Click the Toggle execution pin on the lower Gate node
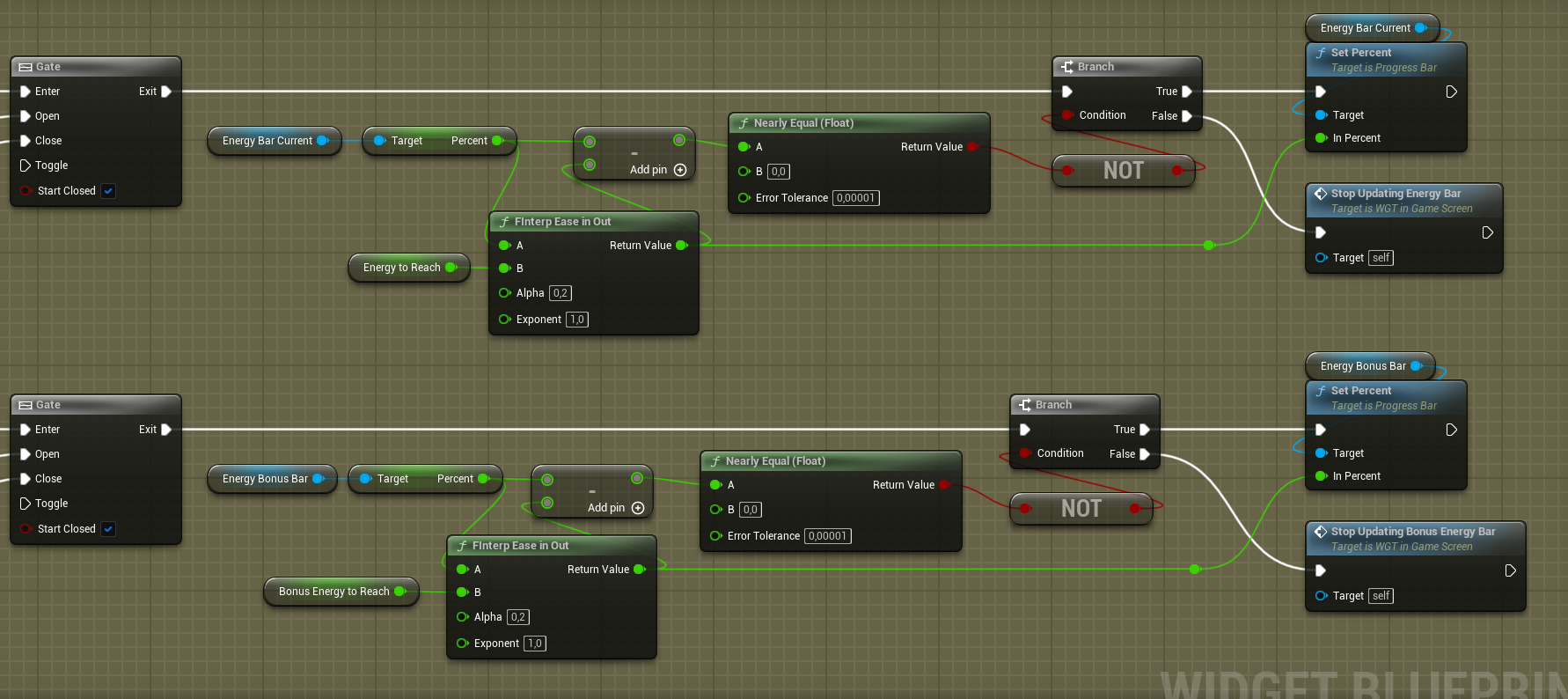Viewport: 1568px width, 699px height. [26, 504]
